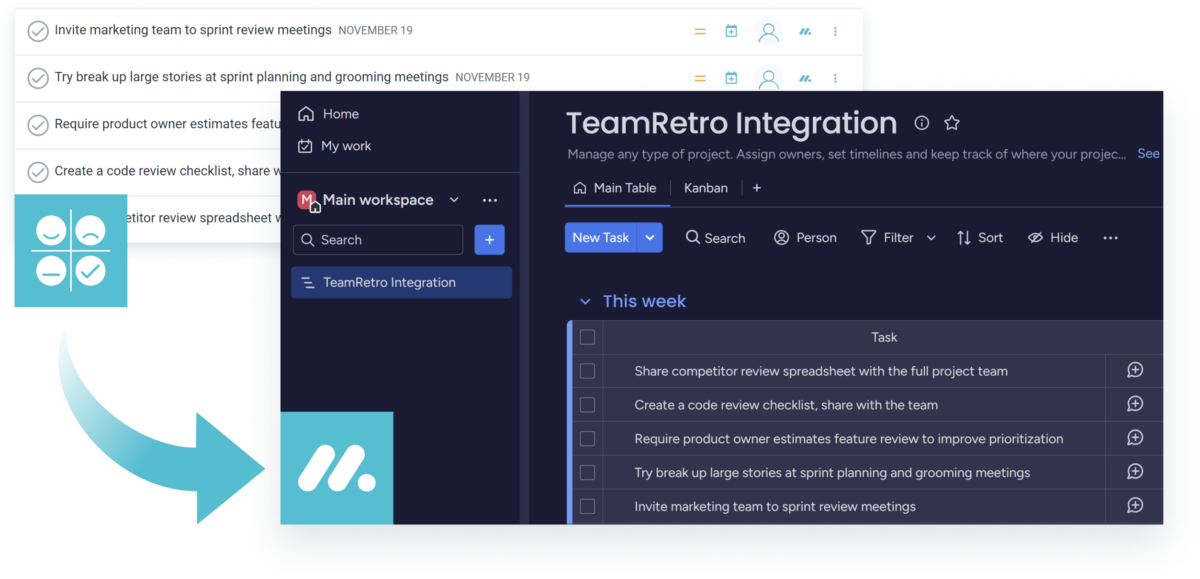Star the TeamRetro Integration board
1200x579 pixels.
952,122
